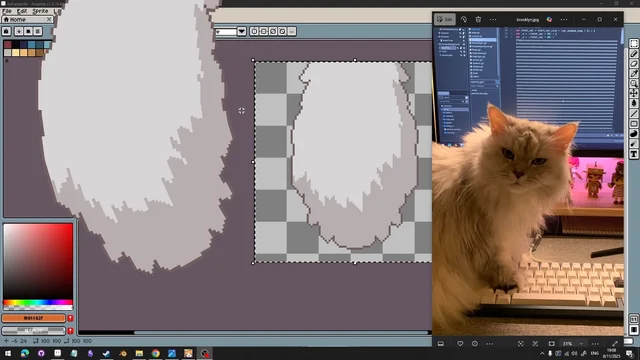
Task: Select the Zoom magnifier tool
Action: click(x=633, y=83)
